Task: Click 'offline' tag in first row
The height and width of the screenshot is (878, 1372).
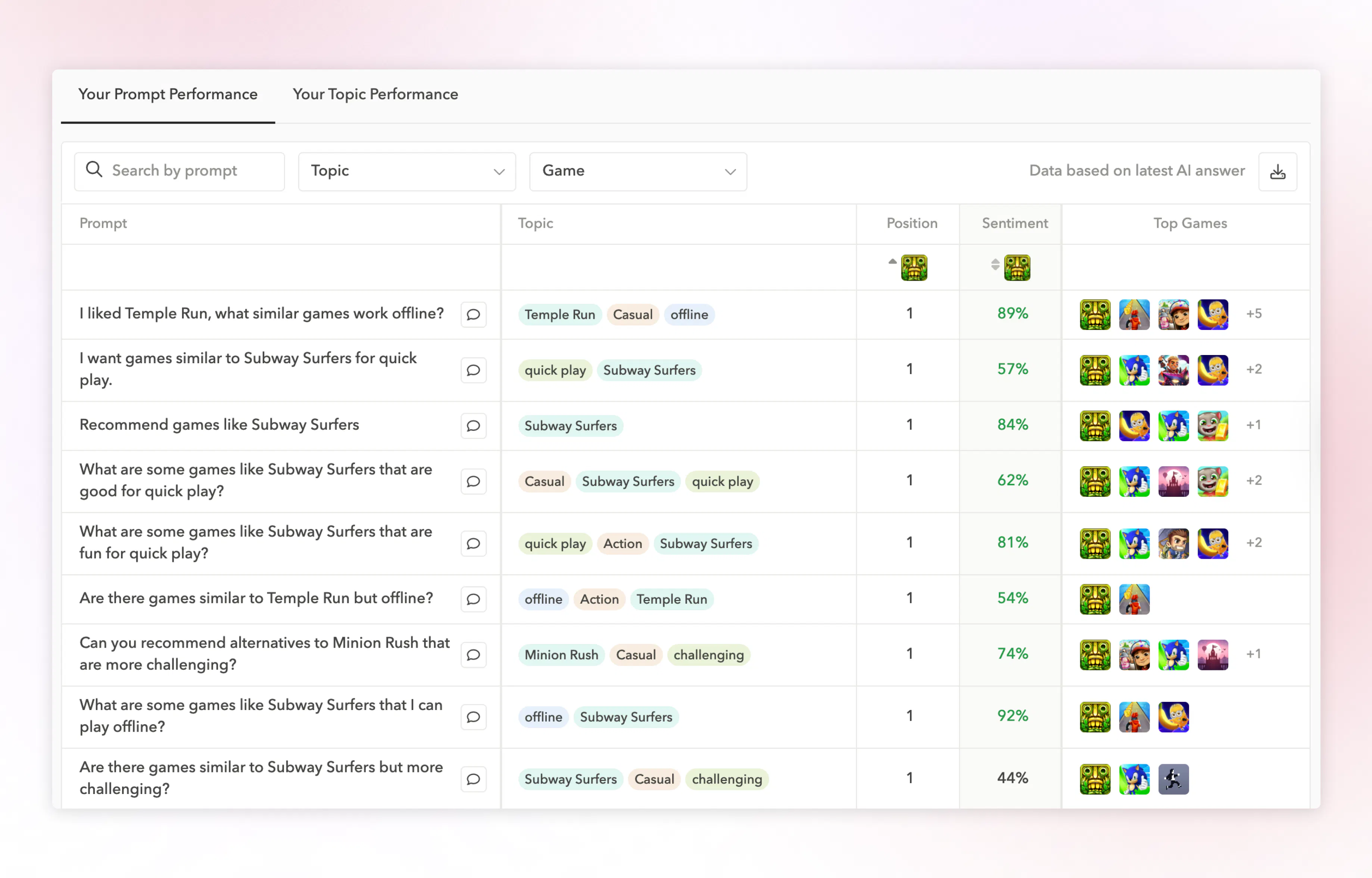Action: (x=689, y=314)
